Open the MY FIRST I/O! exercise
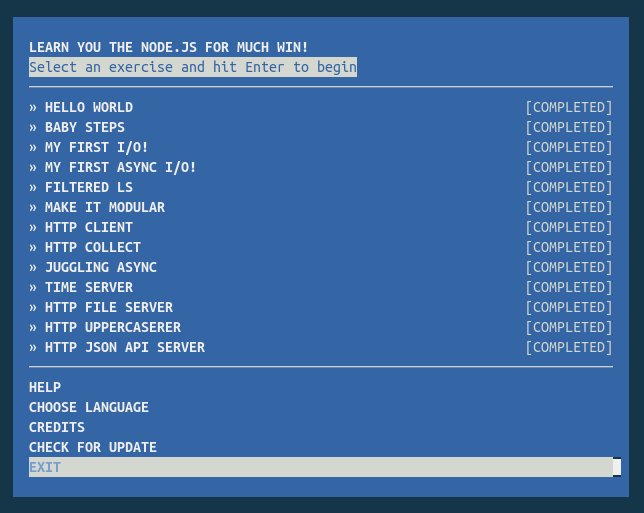 click(321, 147)
